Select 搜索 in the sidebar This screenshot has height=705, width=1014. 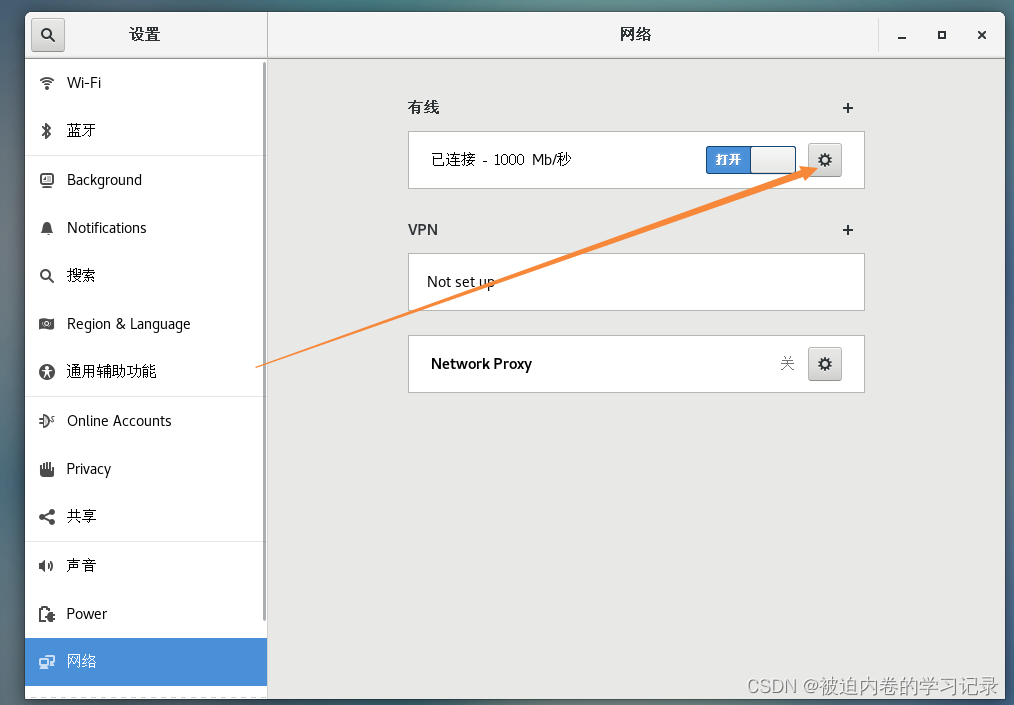click(145, 276)
